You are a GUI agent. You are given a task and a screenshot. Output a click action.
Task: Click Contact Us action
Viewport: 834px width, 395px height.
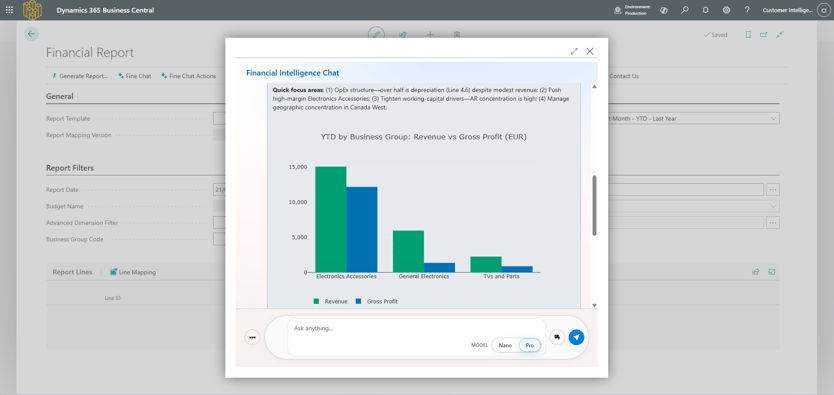coord(624,76)
